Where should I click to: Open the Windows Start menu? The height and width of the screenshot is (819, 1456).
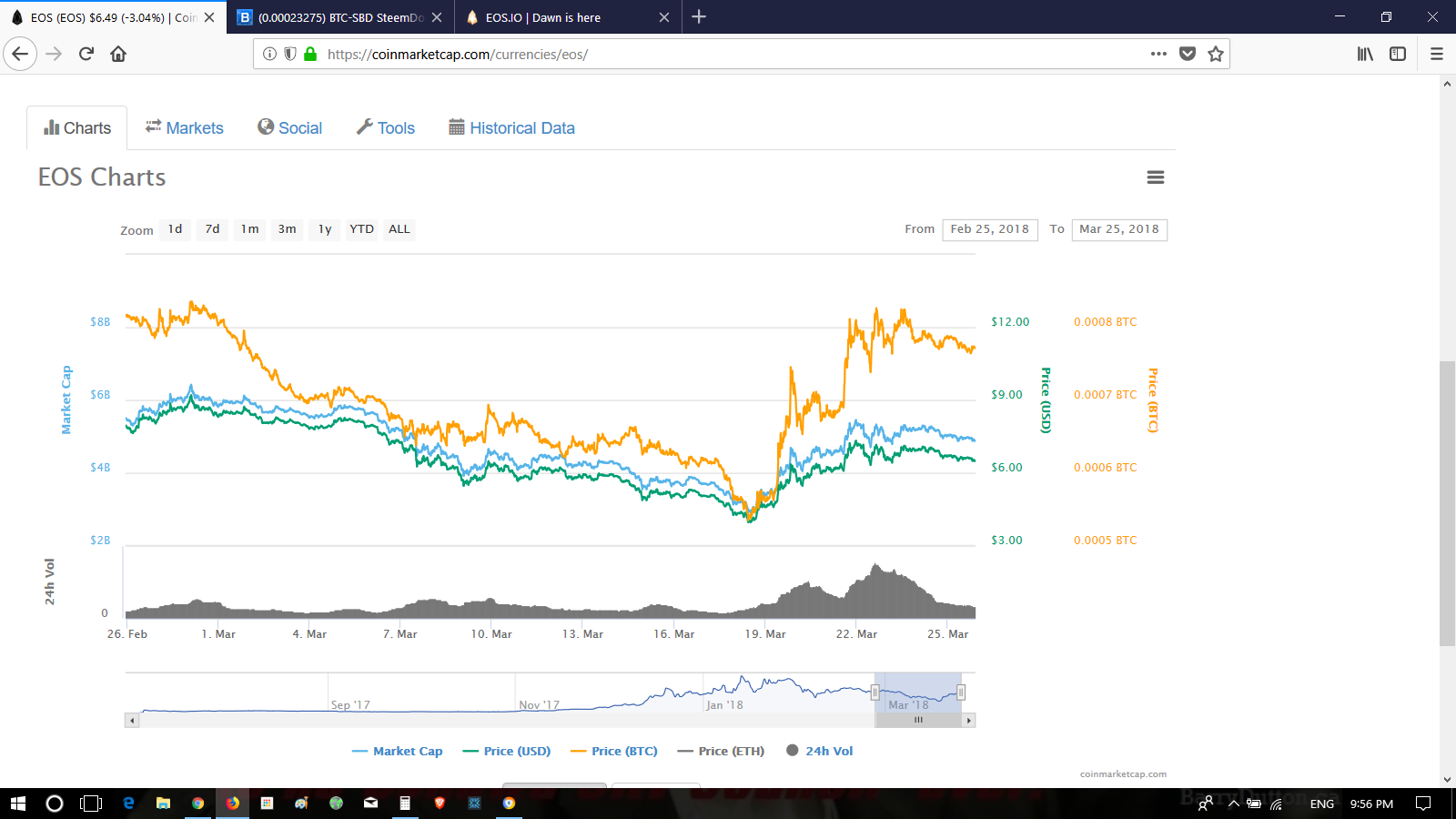[18, 804]
